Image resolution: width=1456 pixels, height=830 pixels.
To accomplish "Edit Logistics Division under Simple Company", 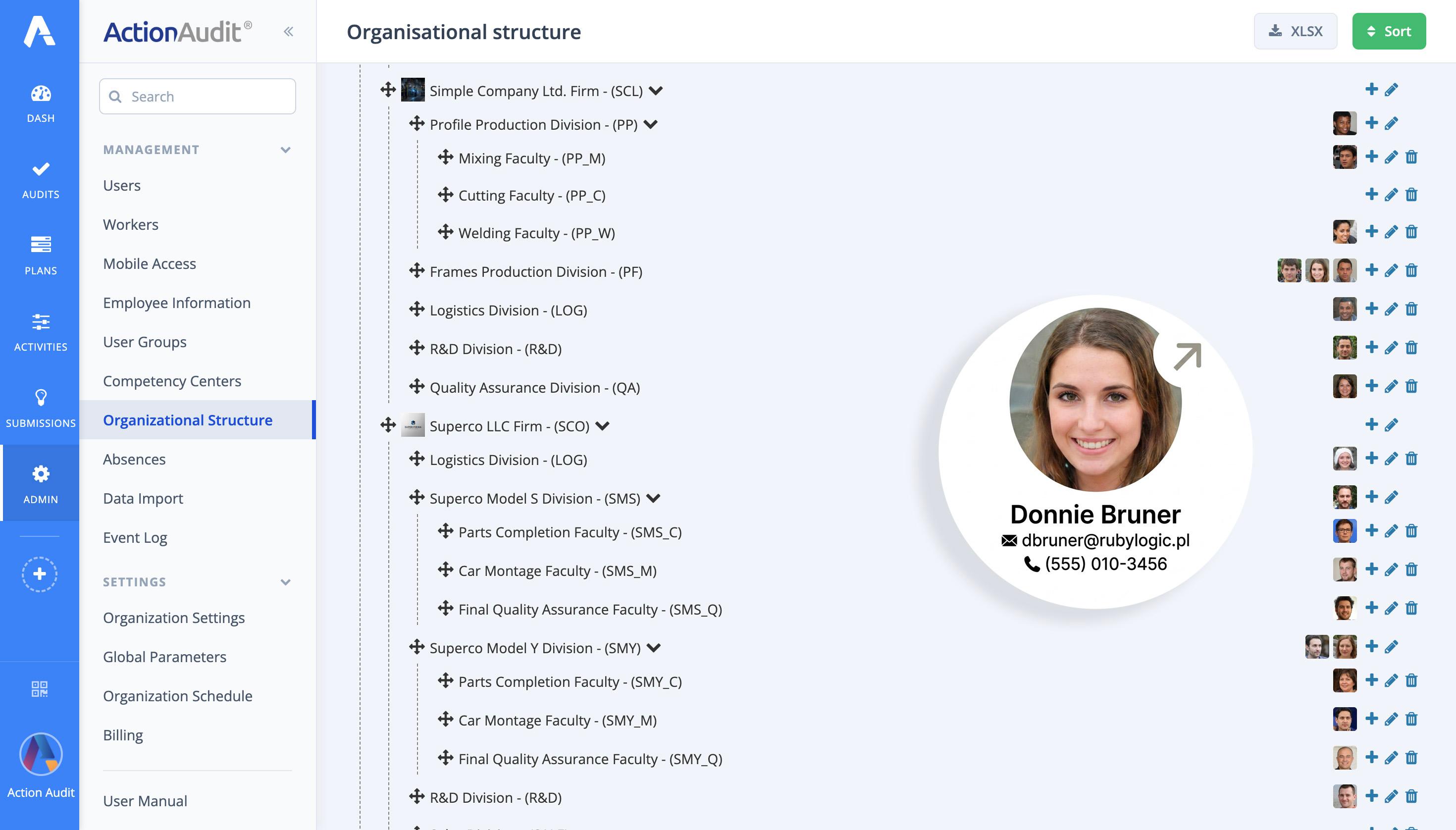I will click(1391, 310).
